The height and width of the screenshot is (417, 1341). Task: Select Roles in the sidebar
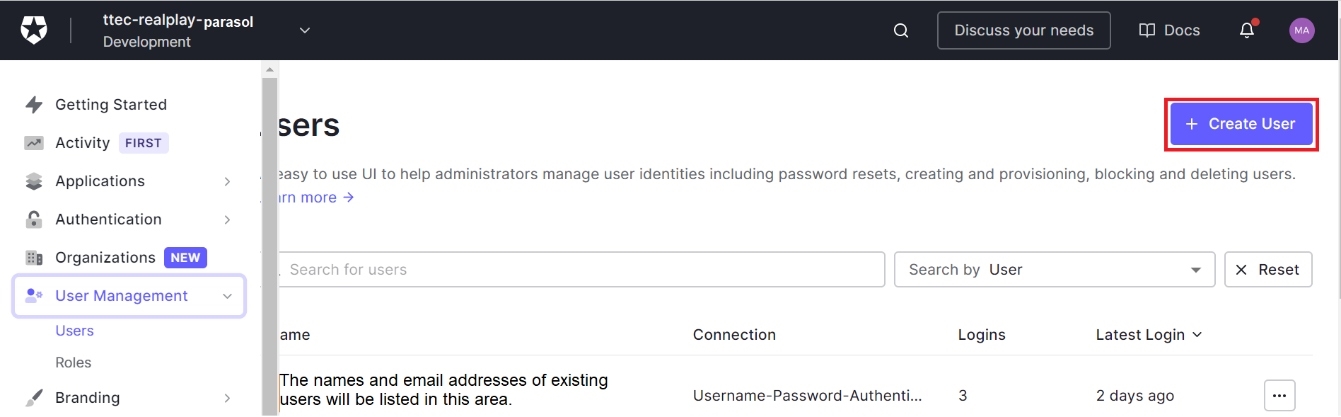[73, 363]
